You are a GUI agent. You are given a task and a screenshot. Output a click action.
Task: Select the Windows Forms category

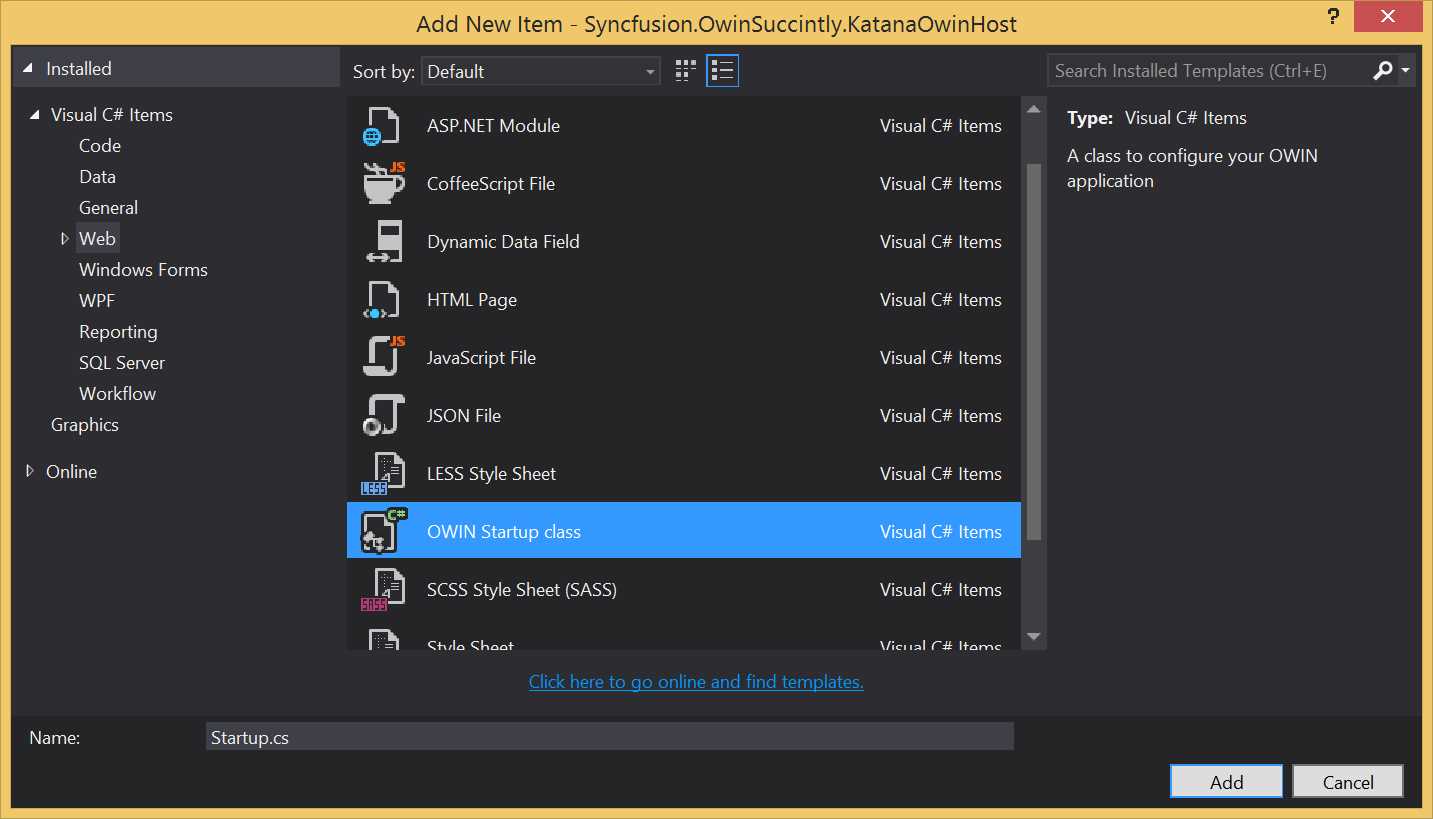coord(143,270)
